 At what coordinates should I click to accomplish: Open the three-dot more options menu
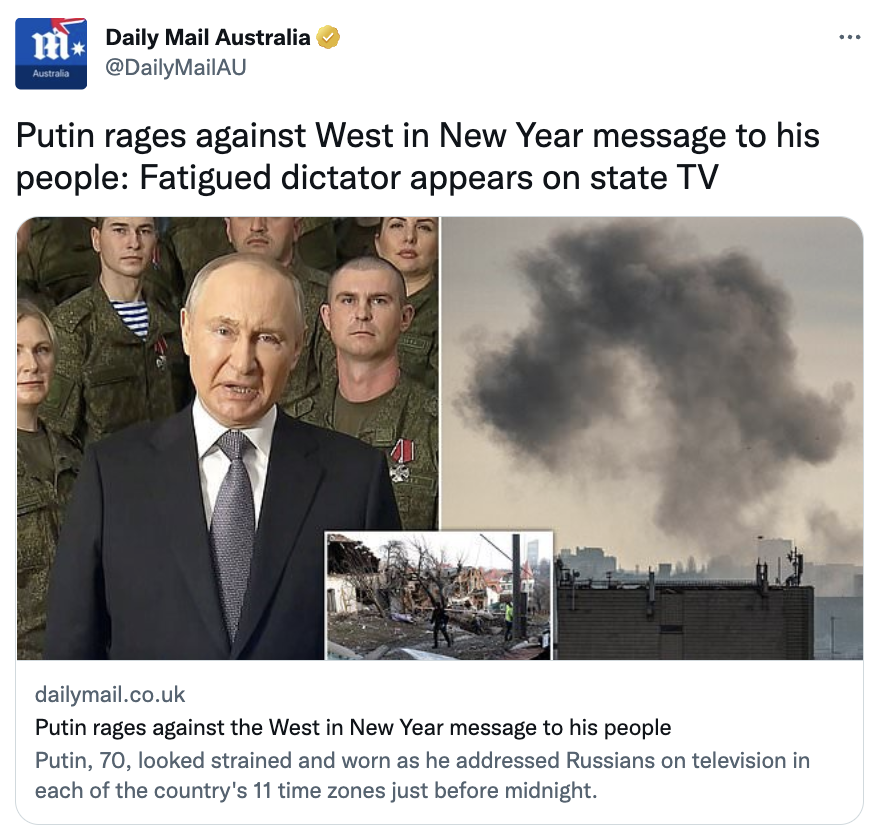point(850,37)
